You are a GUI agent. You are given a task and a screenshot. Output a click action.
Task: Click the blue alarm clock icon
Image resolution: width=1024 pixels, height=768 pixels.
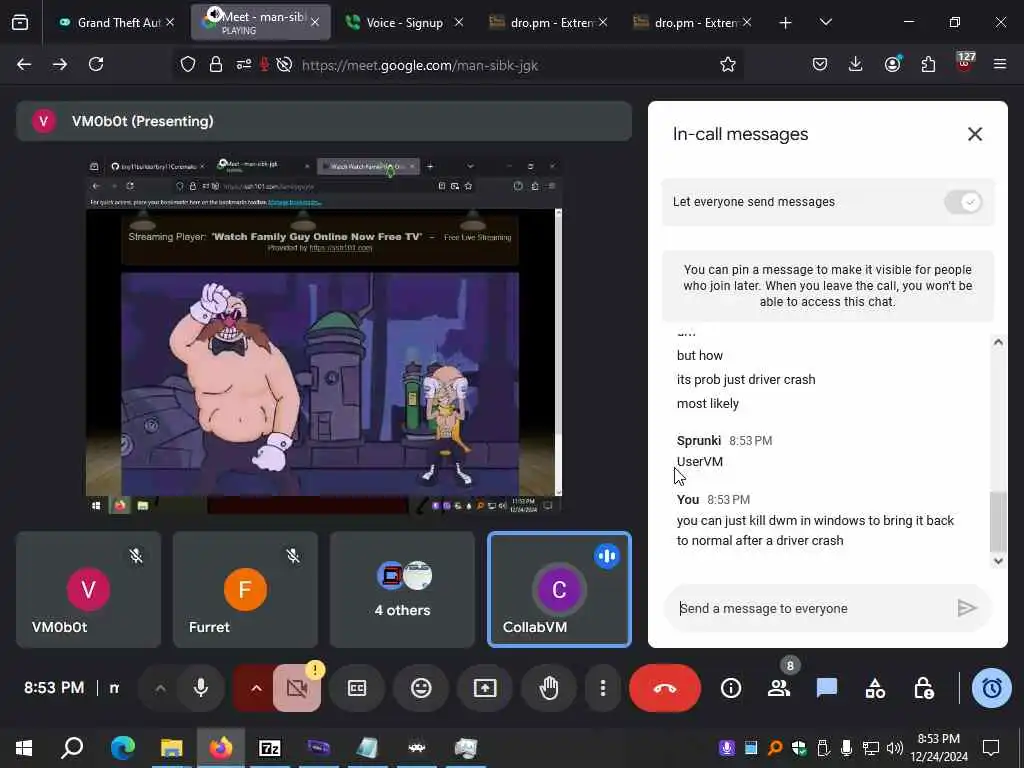click(992, 688)
